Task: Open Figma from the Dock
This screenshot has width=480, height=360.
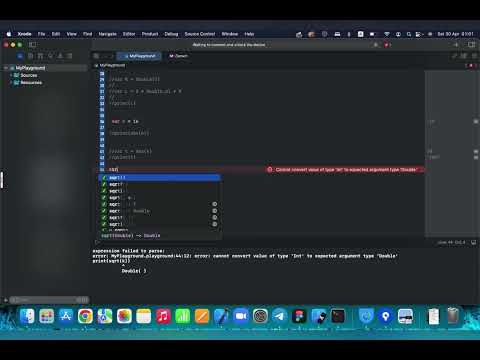Action: click(x=299, y=316)
